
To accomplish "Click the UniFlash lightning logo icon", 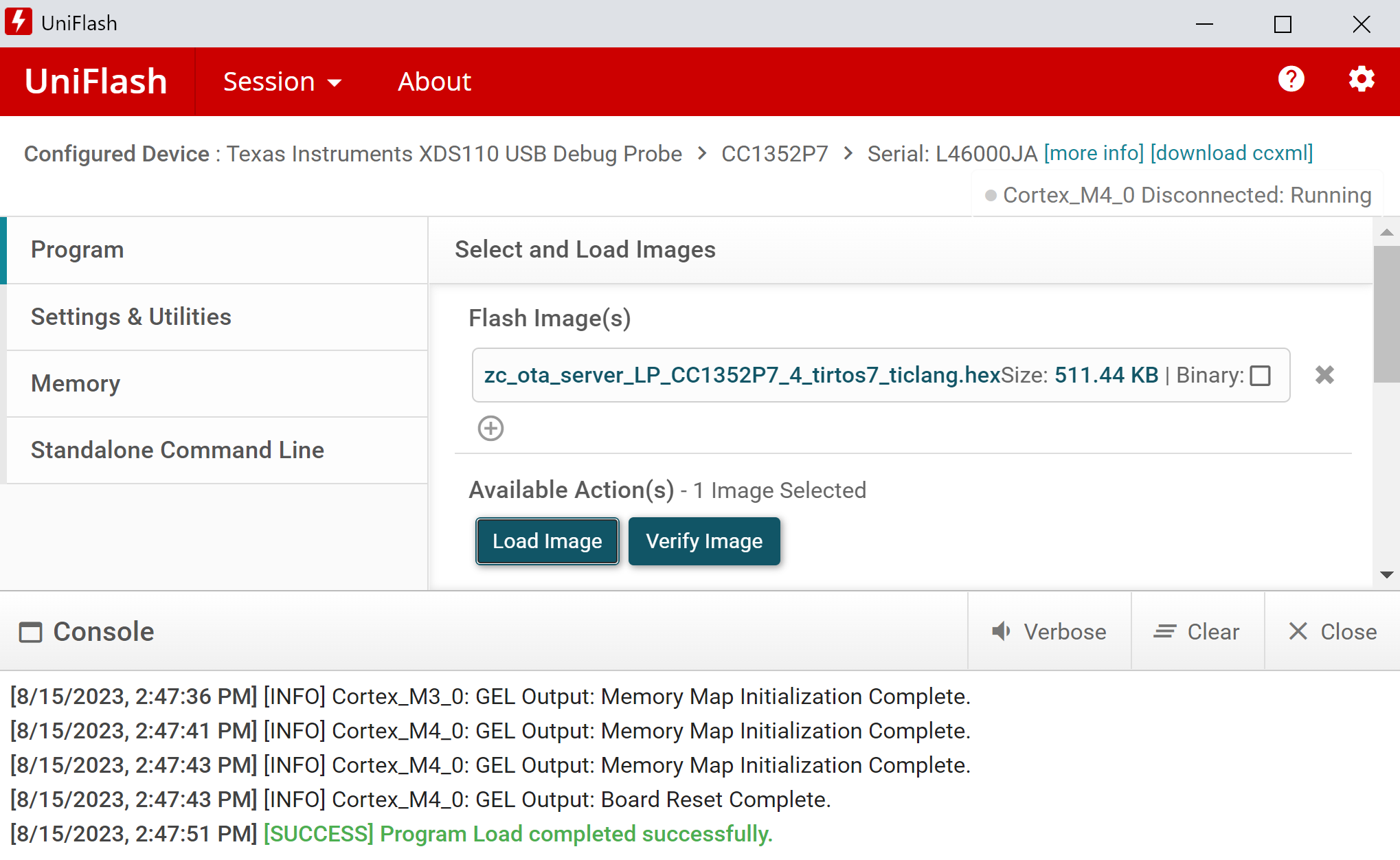I will click(x=19, y=22).
